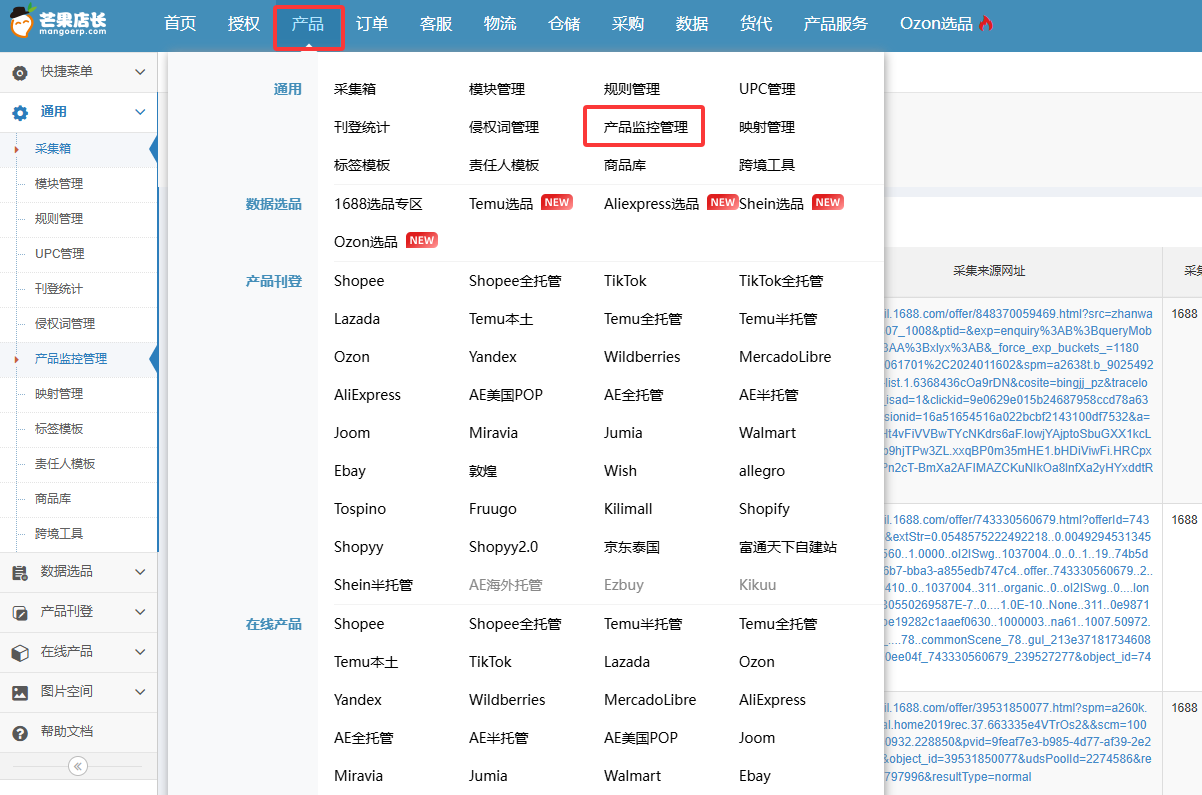
Task: Select 映射管理 in the left sidebar
Action: (x=59, y=394)
